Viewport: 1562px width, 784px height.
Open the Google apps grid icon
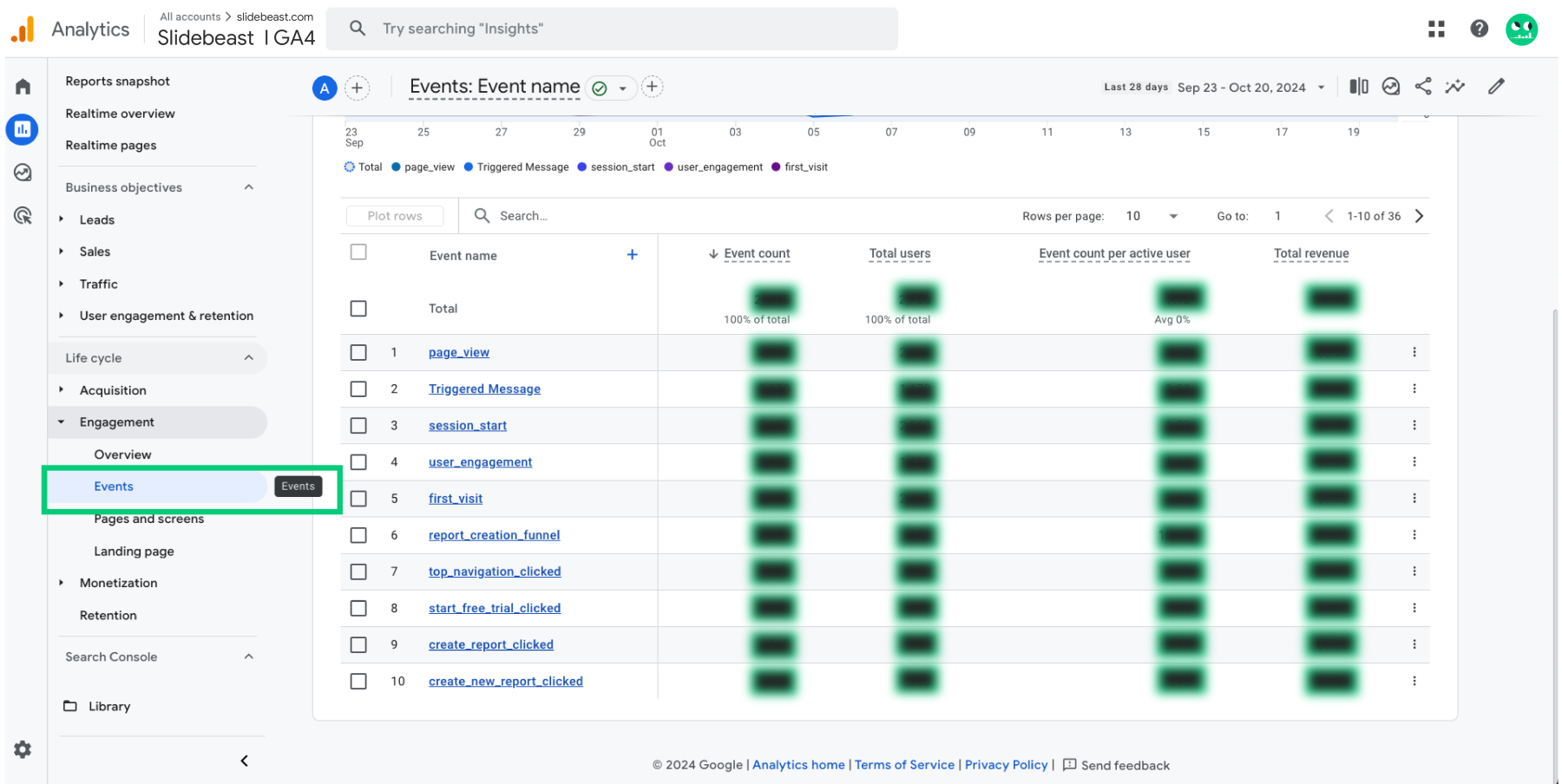(1436, 29)
